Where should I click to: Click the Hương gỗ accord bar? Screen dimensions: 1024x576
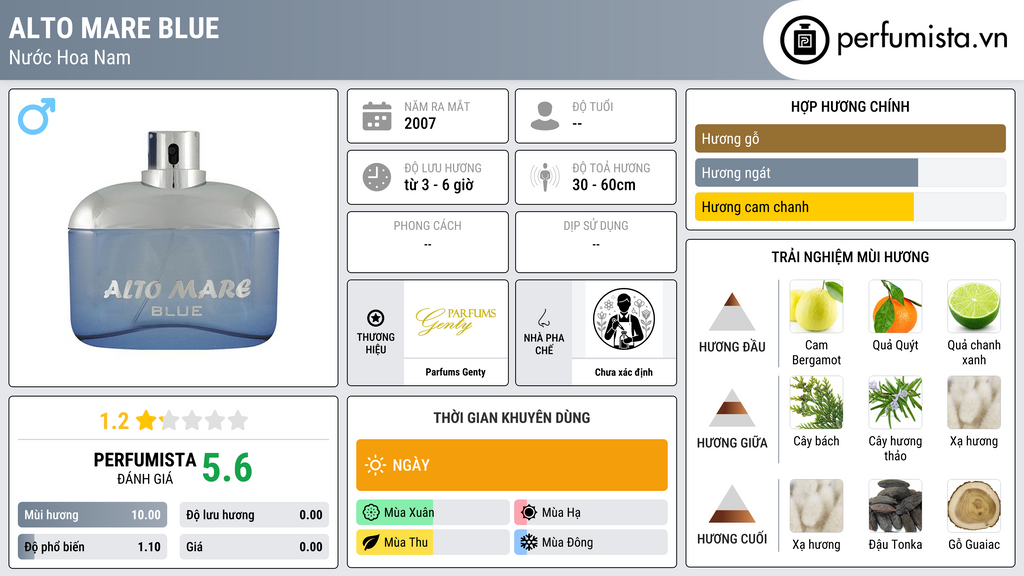tap(850, 138)
